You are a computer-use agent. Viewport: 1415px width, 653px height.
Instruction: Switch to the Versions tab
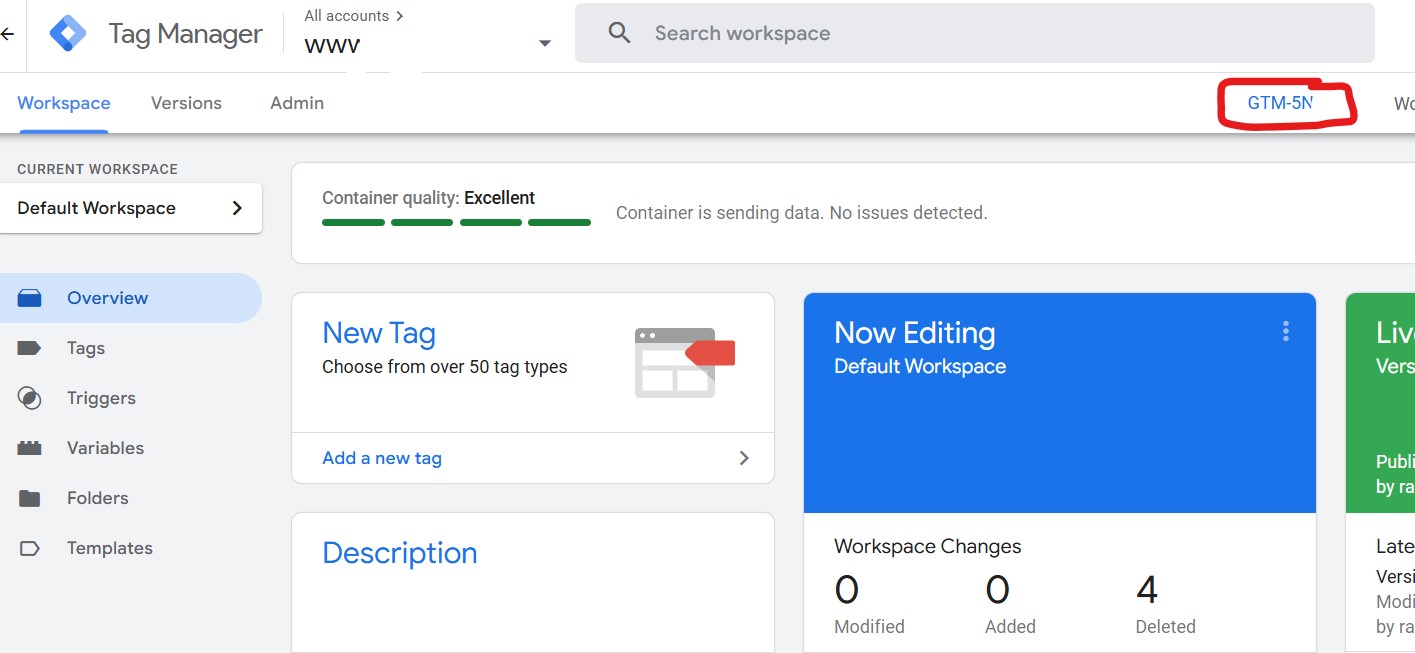coord(186,103)
